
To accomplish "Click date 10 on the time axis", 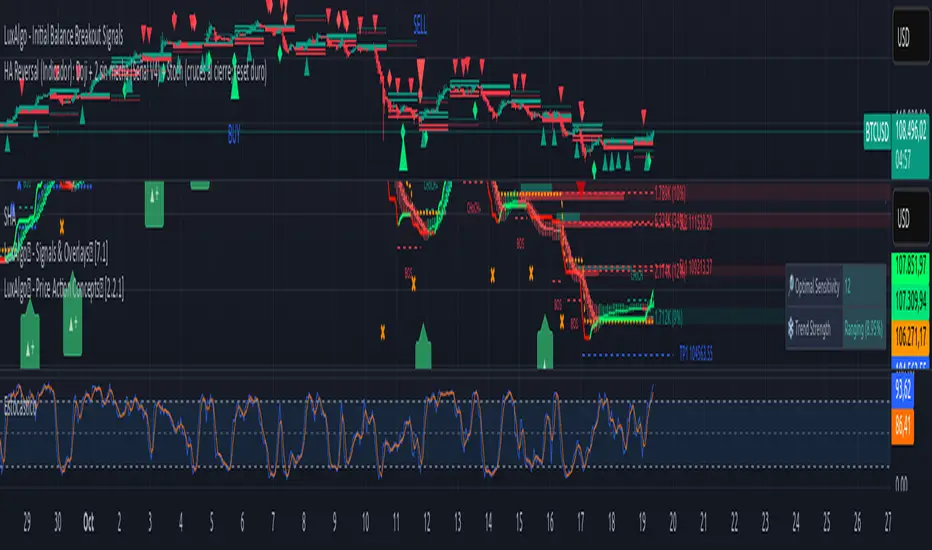I will [x=365, y=523].
